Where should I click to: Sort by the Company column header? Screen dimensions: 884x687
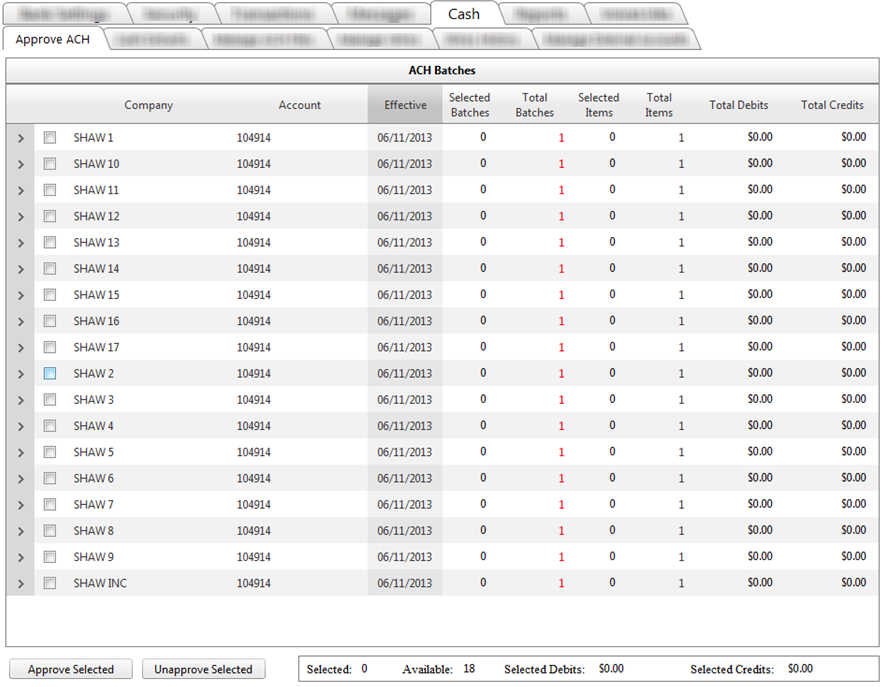tap(148, 105)
